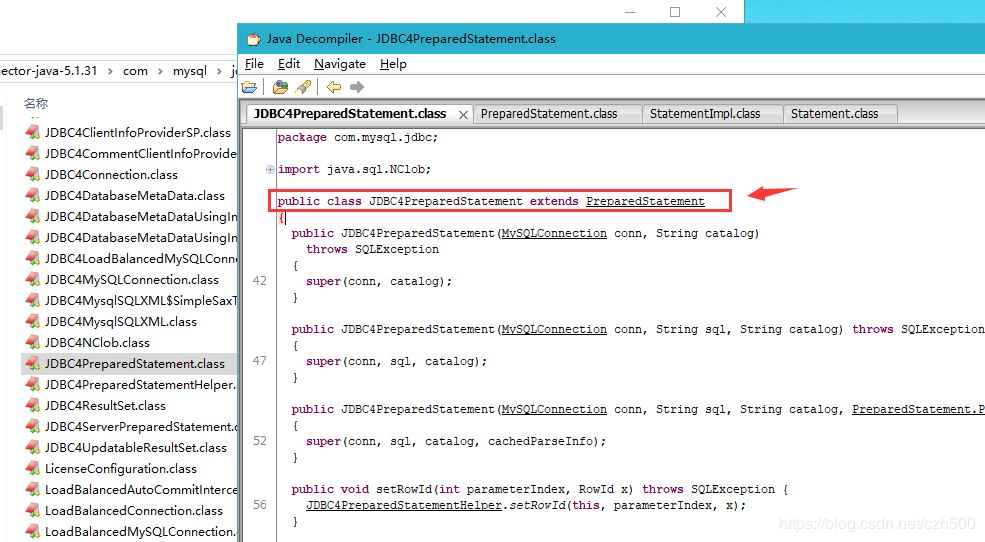Click the icon of JDBC4MysqlSQLXML.class
985x542 pixels.
tap(33, 322)
